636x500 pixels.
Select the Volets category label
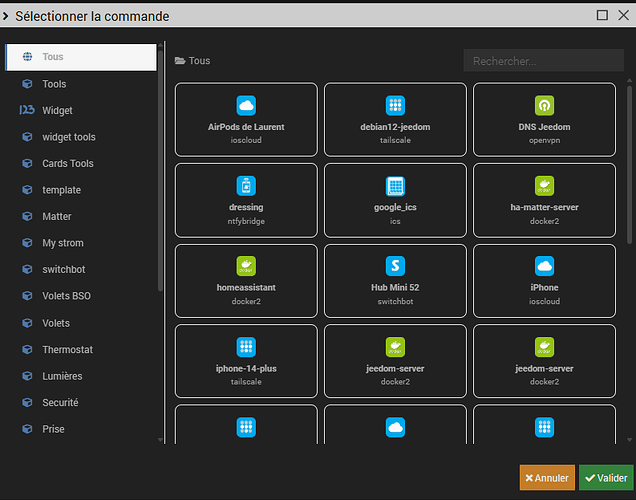point(56,323)
